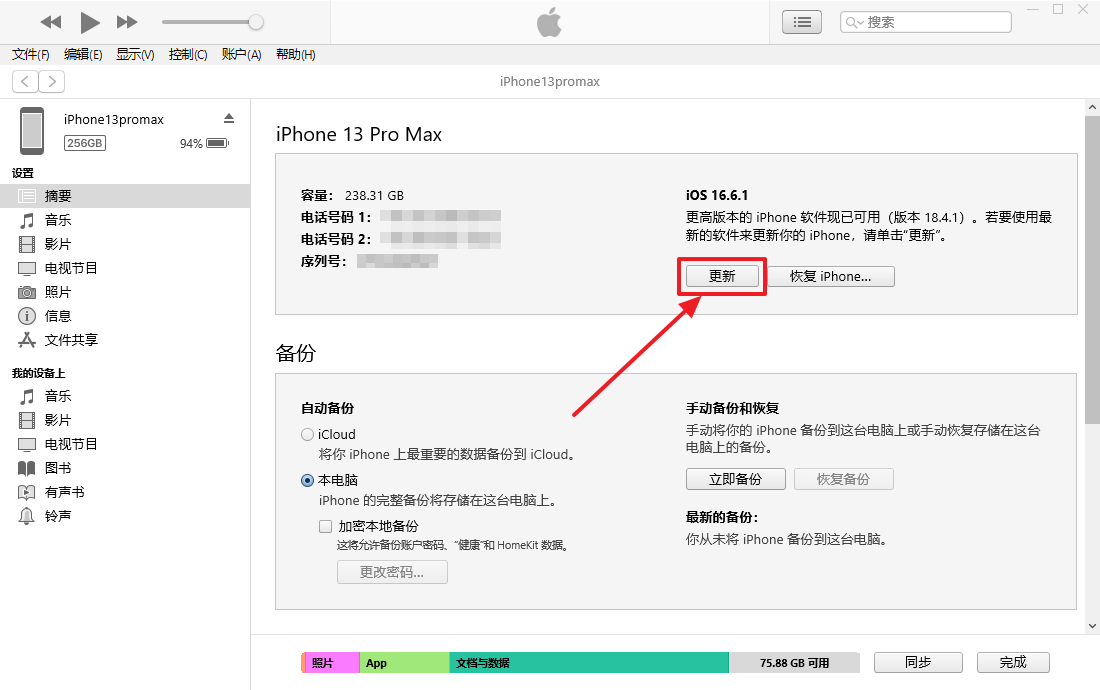Select 照片 camera icon under 设置

pos(27,292)
